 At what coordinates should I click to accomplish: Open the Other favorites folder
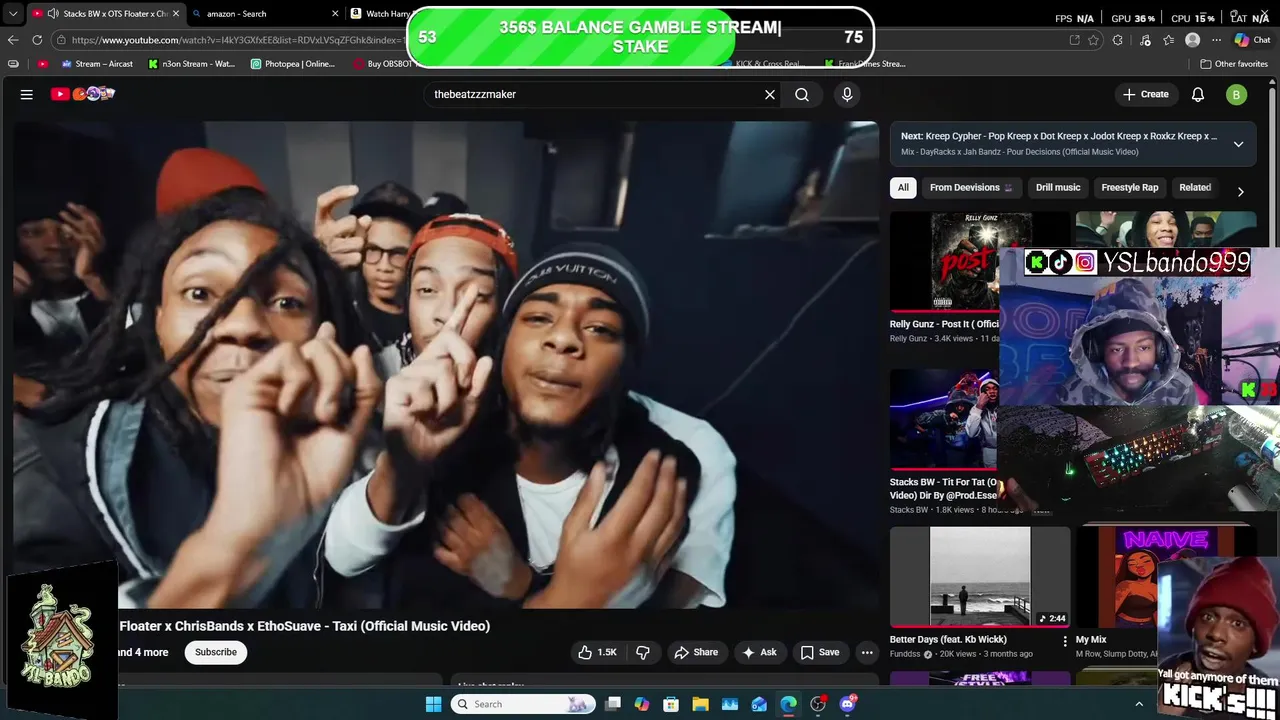tap(1234, 64)
